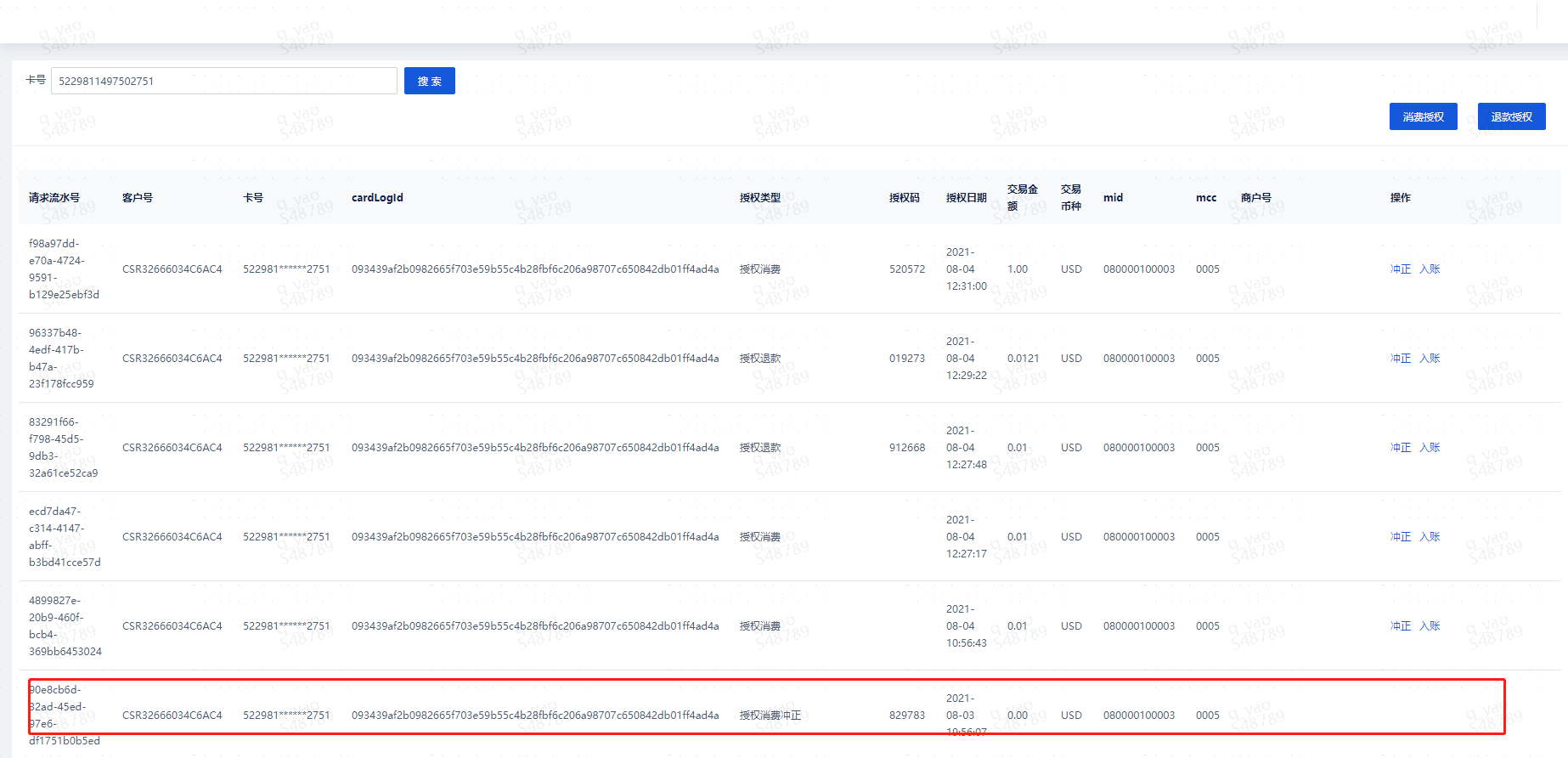
Task: Click 入账 for authorization code 912668 row
Action: click(x=1430, y=448)
